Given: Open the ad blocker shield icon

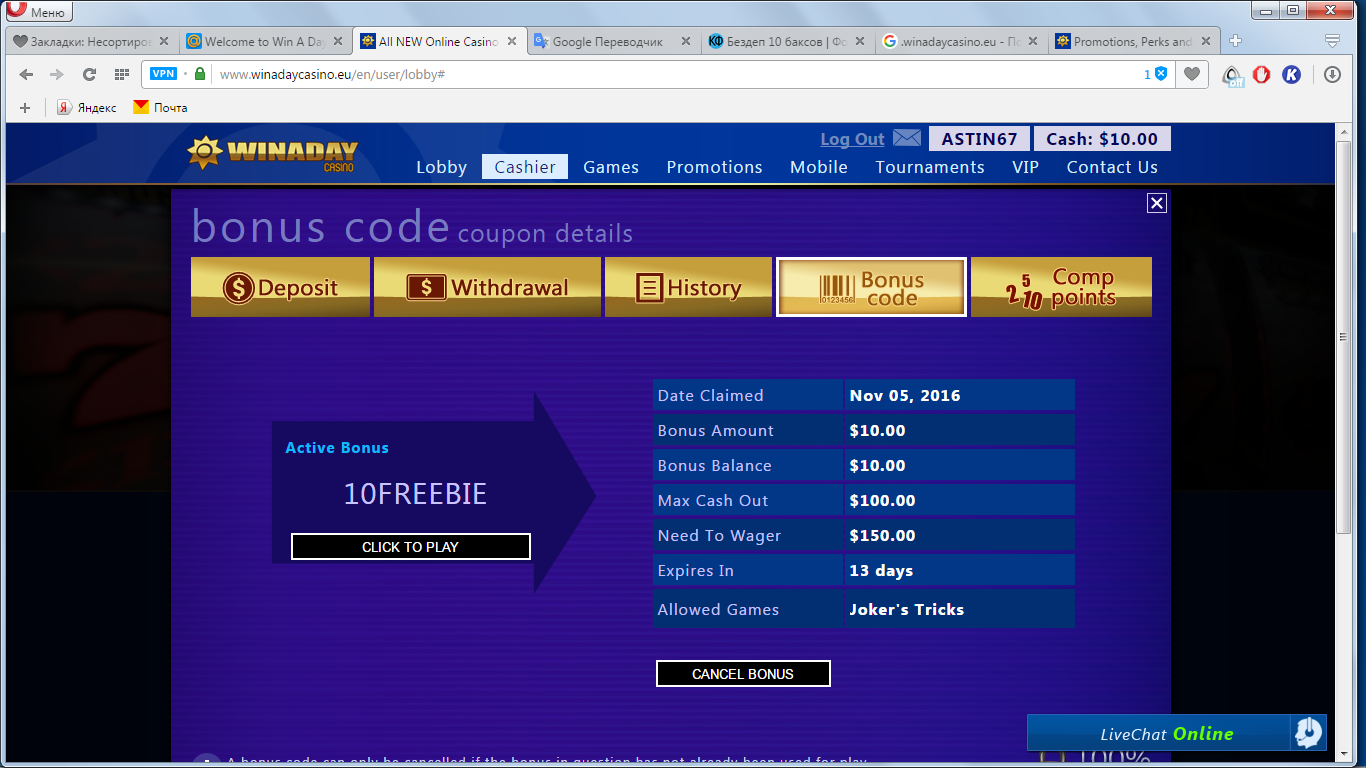Looking at the screenshot, I should (1161, 74).
